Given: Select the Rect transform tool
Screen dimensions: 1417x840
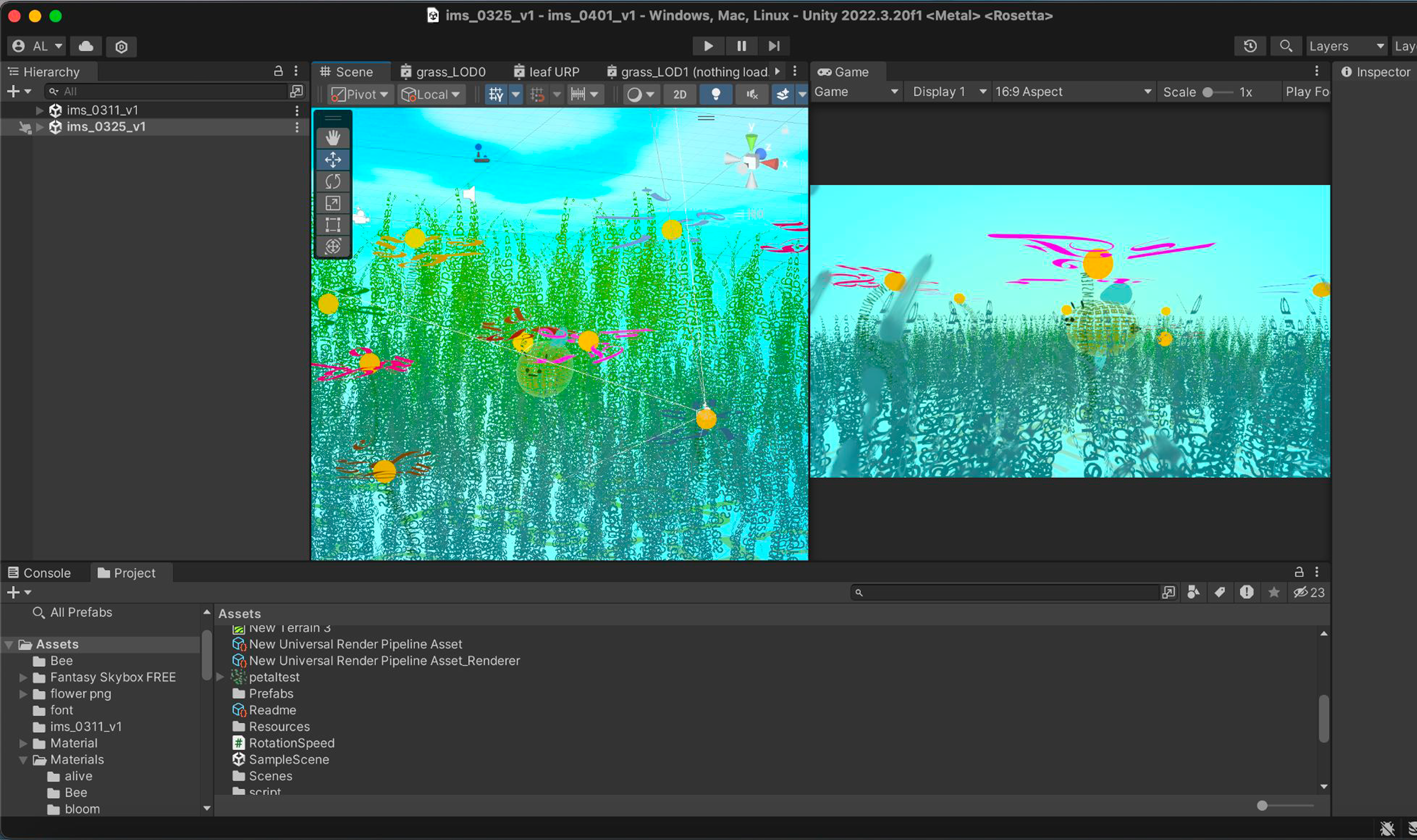Looking at the screenshot, I should coord(333,225).
